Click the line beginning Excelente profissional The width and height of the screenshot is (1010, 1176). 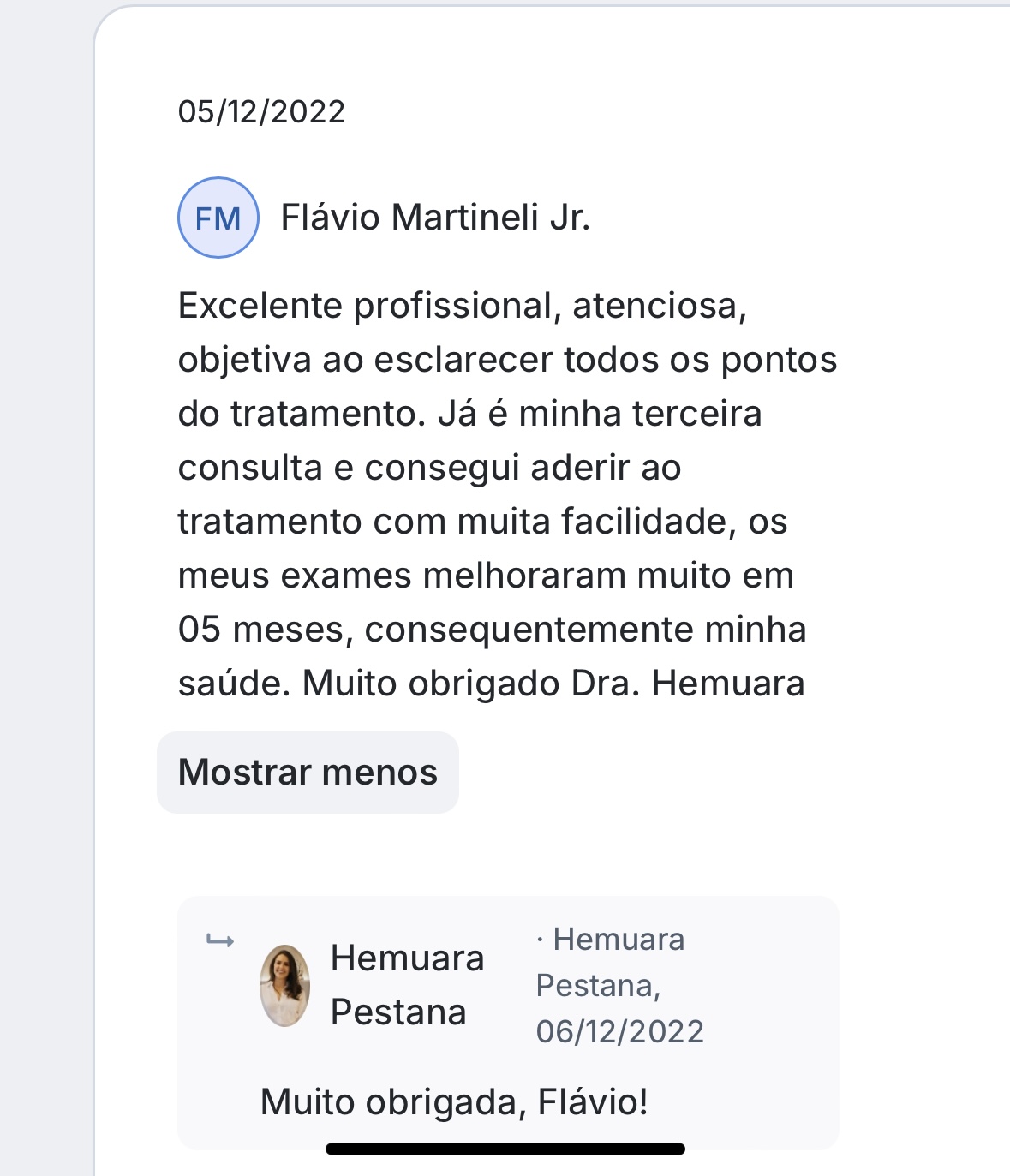pos(462,306)
